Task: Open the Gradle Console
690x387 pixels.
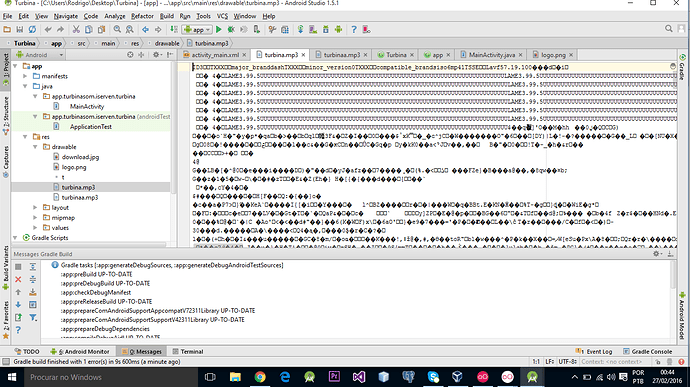Action: [648, 351]
